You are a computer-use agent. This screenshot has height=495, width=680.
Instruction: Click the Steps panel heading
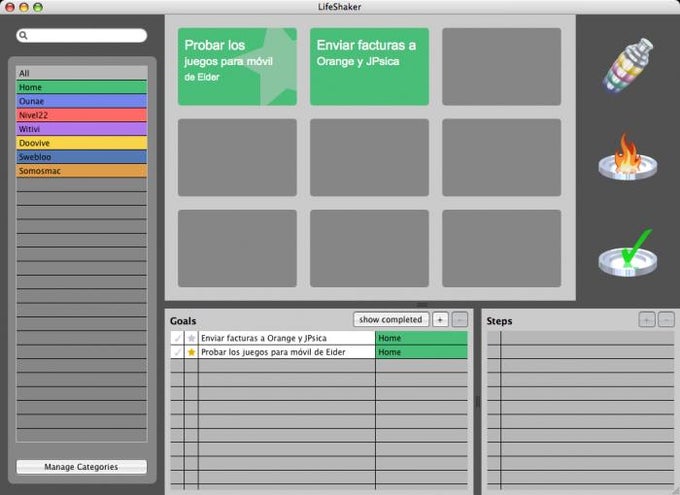(499, 321)
